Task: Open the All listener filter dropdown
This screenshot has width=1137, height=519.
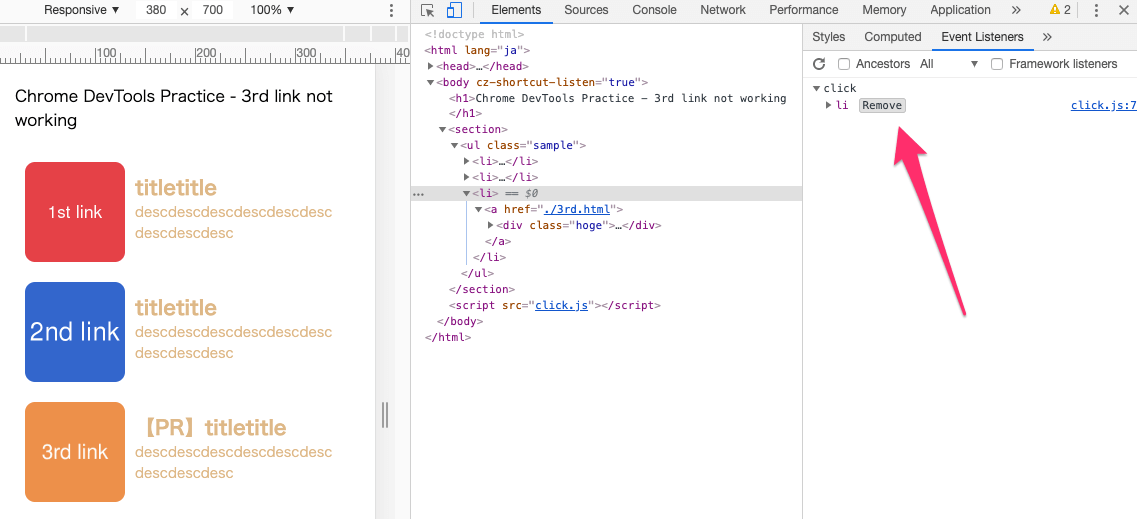Action: [x=949, y=64]
